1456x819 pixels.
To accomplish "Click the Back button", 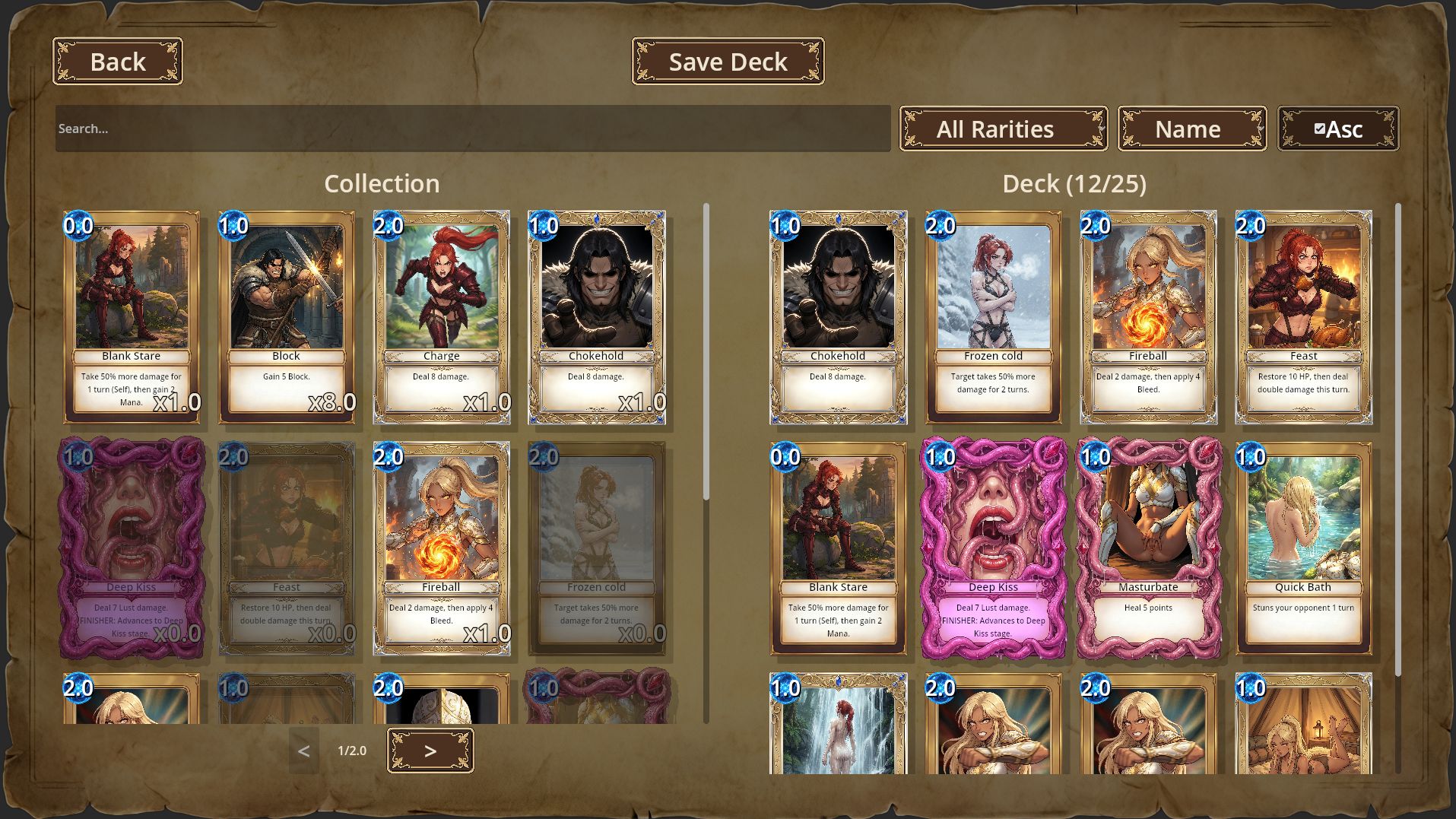I will click(118, 62).
